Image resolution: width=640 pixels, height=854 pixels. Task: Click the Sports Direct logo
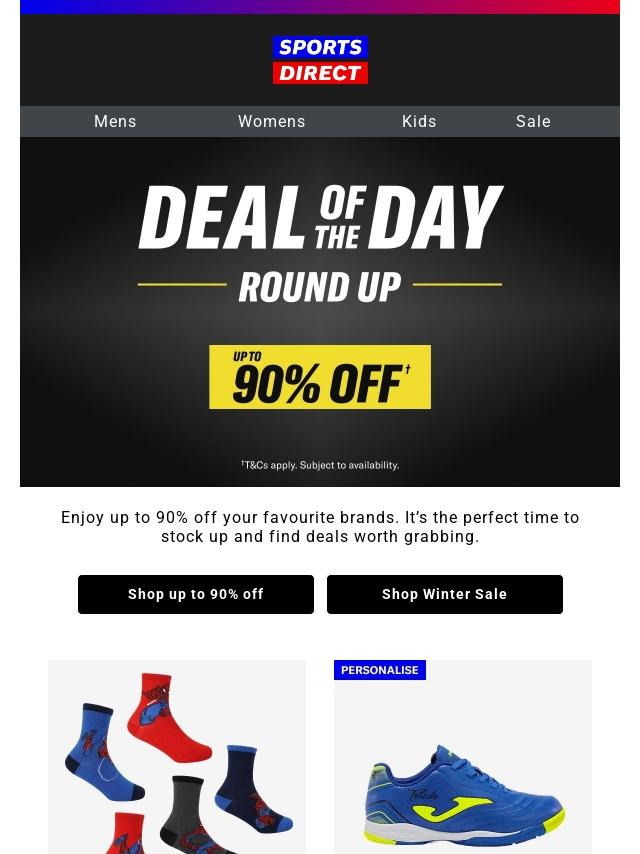tap(320, 60)
